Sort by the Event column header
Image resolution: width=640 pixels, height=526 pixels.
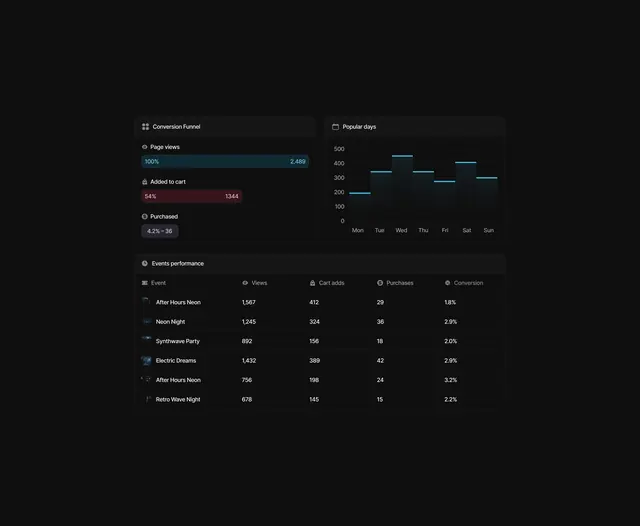154,283
